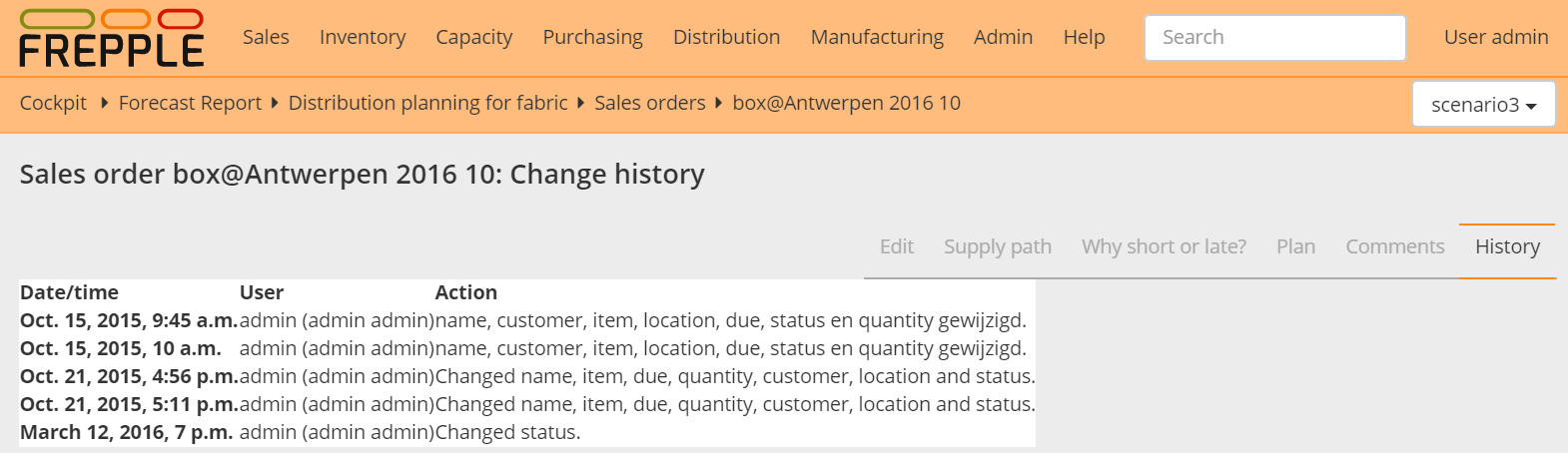Return to Sales orders breadcrumb

click(x=649, y=104)
